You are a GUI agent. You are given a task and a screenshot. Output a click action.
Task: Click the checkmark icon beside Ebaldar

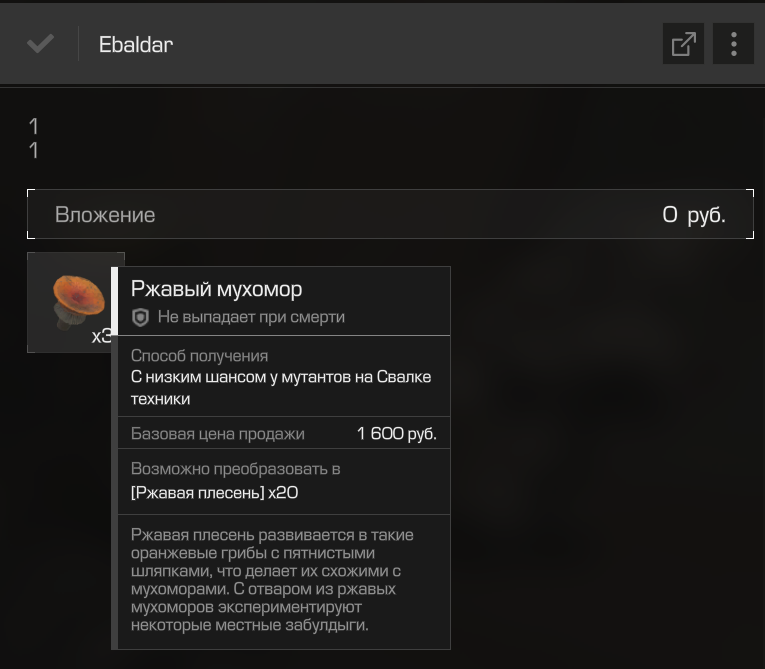(40, 44)
